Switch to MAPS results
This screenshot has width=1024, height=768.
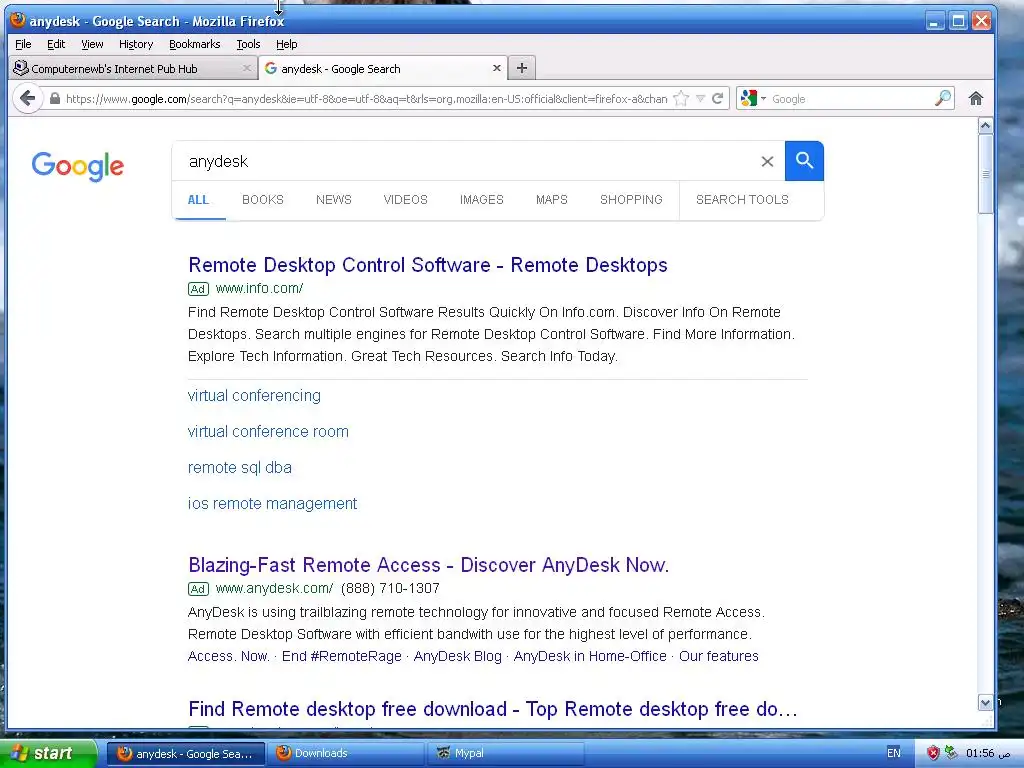point(552,200)
